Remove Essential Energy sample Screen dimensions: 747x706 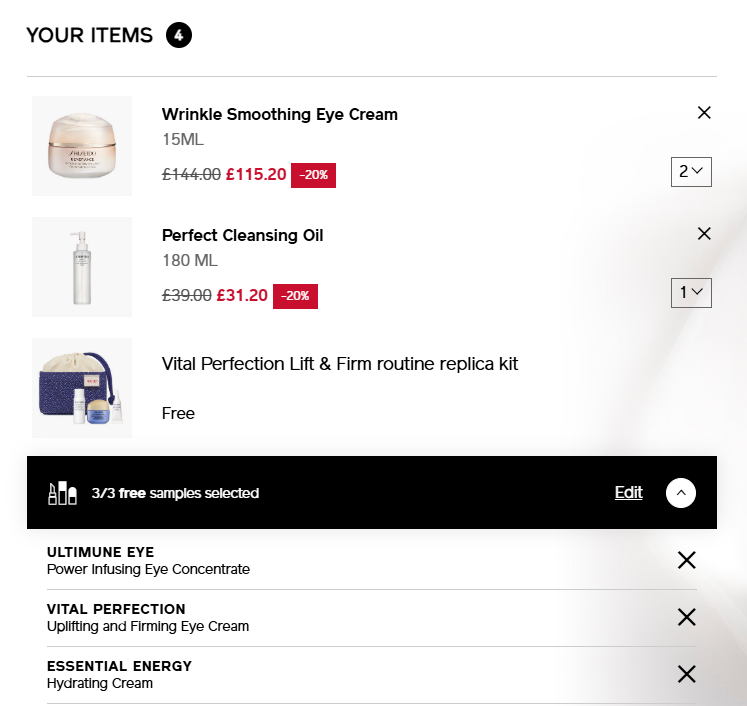686,674
